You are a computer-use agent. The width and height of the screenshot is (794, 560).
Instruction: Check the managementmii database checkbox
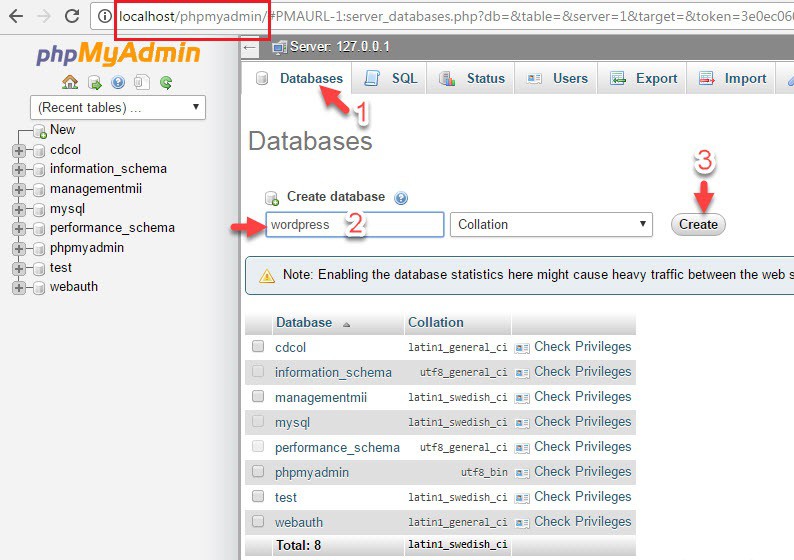258,396
